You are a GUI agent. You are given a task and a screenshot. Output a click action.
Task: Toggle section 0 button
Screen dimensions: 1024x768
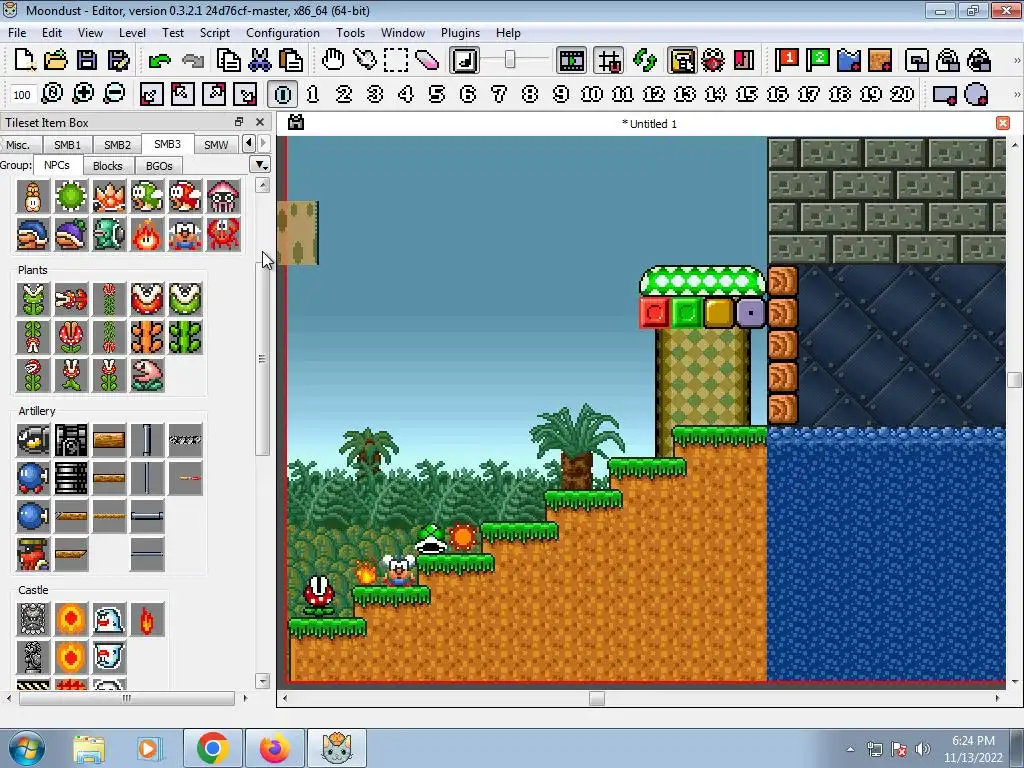pyautogui.click(x=282, y=95)
